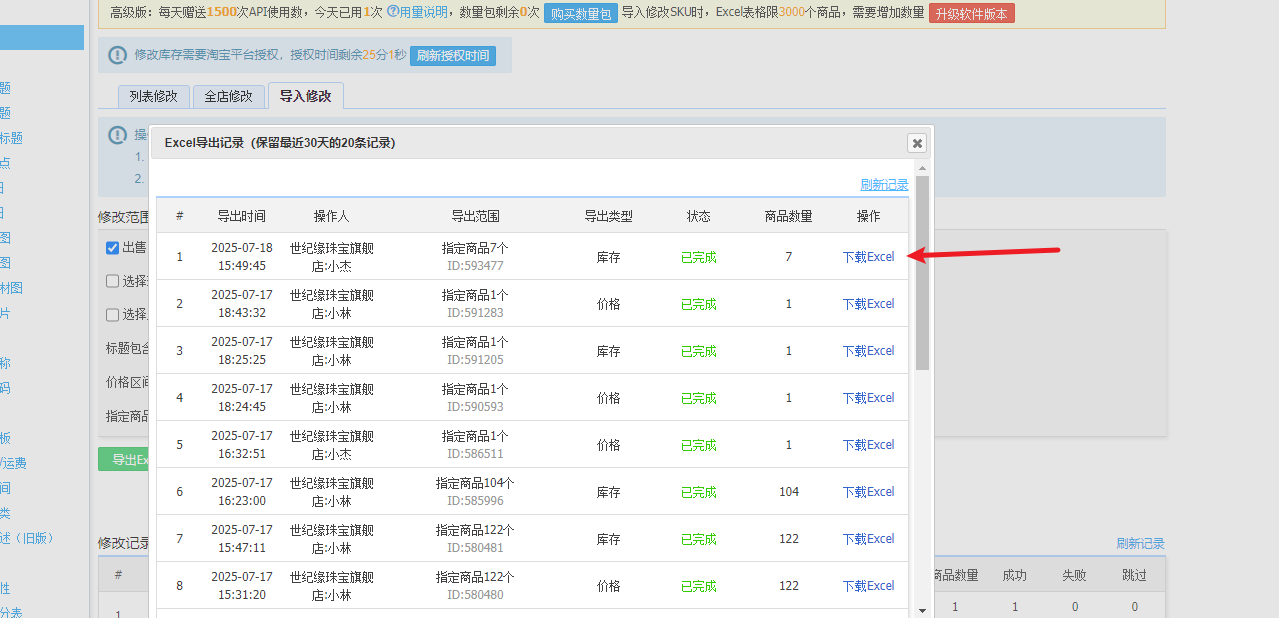Open the 全店修改 tab
1279x618 pixels.
[x=229, y=96]
